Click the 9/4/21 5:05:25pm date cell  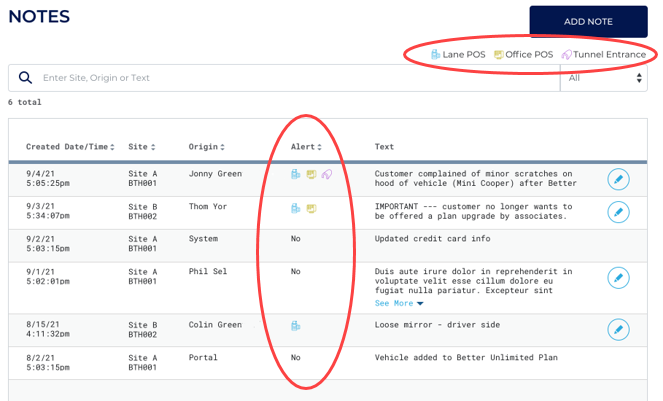[48, 179]
